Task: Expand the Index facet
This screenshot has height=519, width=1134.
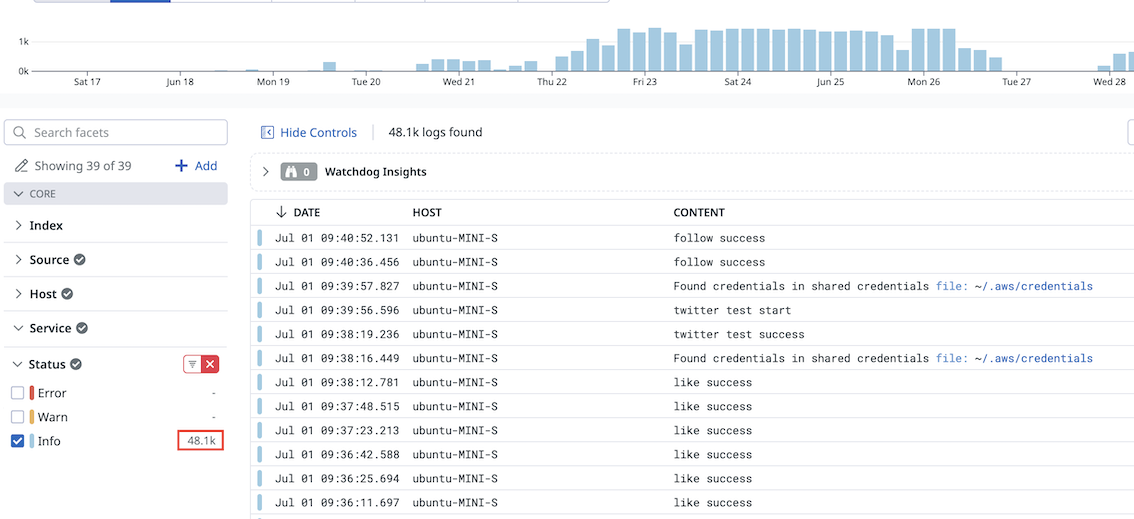Action: pos(19,226)
